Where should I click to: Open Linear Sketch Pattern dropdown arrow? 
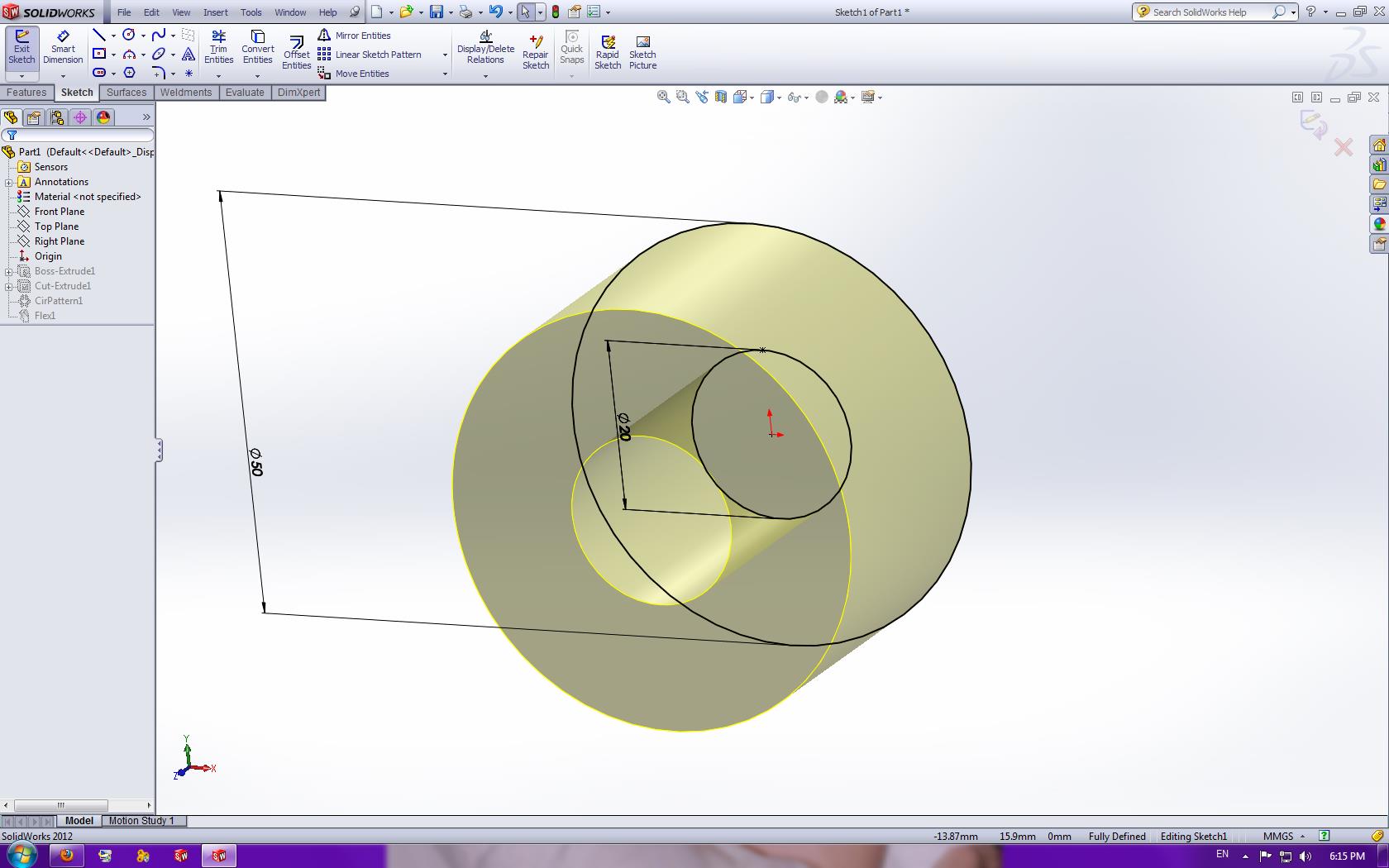click(445, 55)
